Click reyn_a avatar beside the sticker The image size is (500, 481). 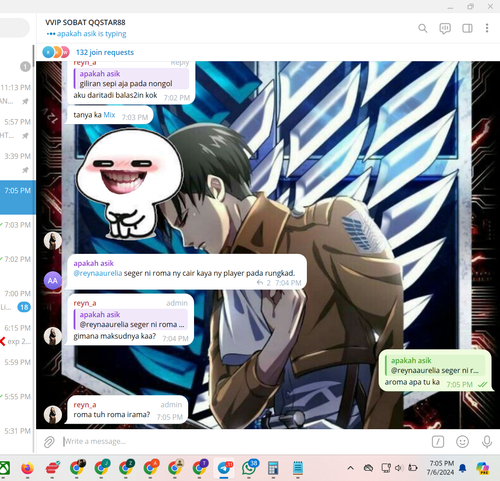[53, 241]
